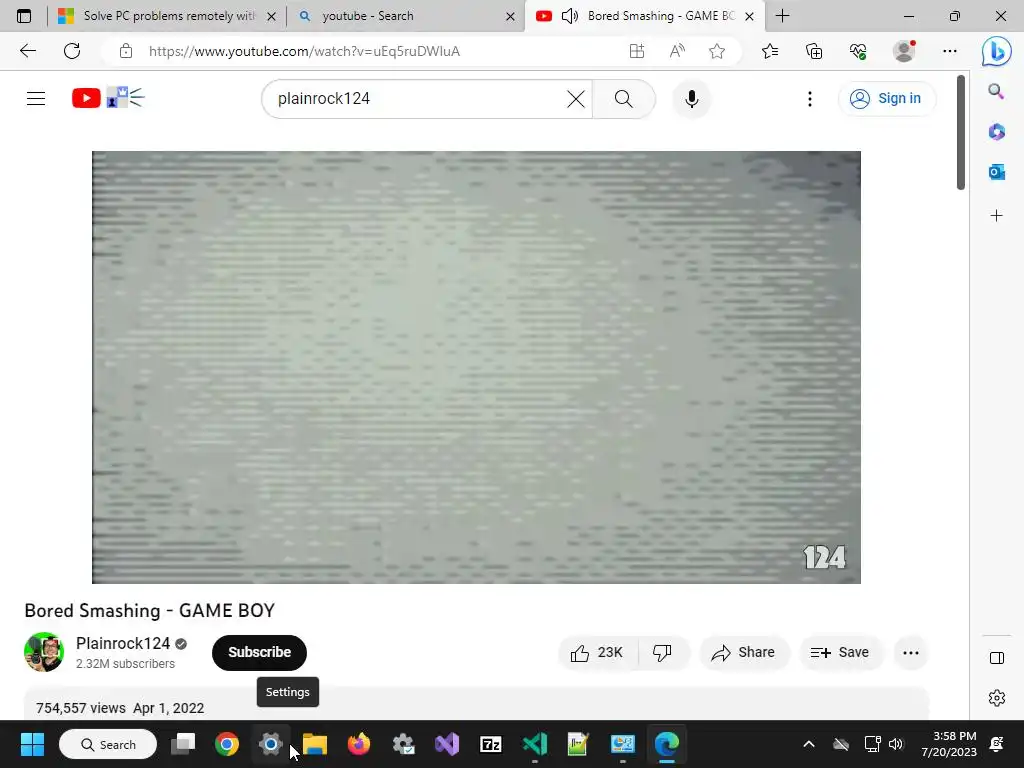Viewport: 1024px width, 768px height.
Task: Clear the YouTube search query
Action: (x=575, y=99)
